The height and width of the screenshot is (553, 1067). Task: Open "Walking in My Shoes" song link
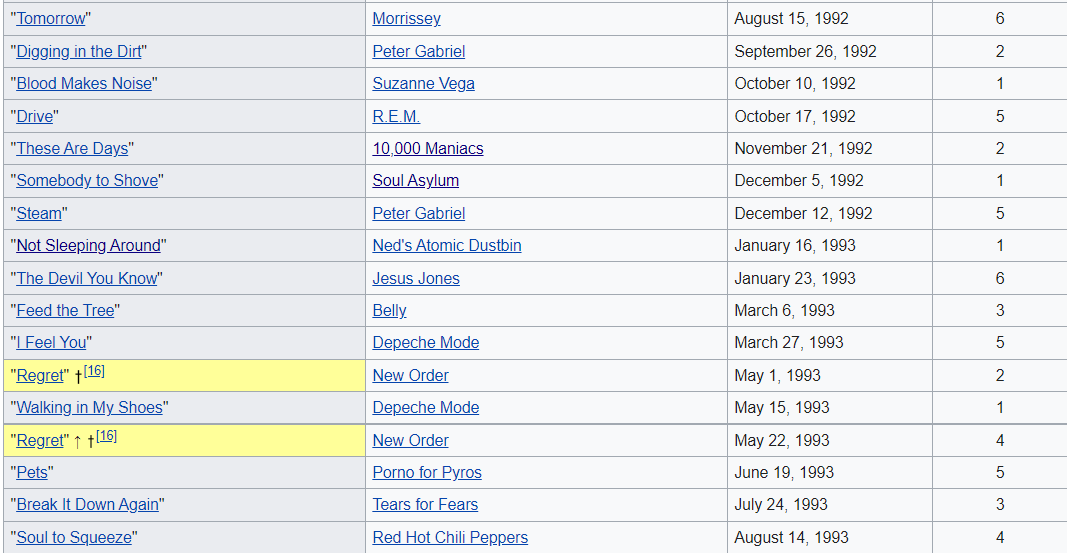point(90,407)
